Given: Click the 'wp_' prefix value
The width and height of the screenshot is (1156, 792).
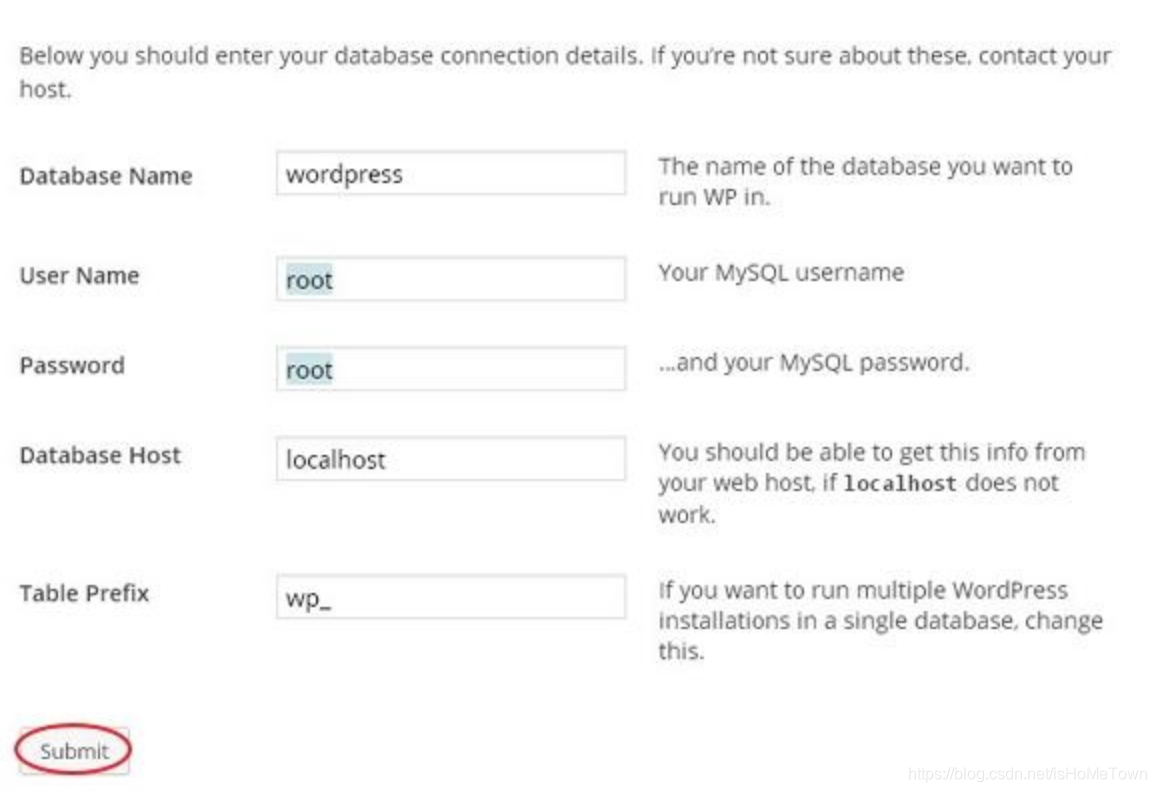Looking at the screenshot, I should tap(308, 598).
